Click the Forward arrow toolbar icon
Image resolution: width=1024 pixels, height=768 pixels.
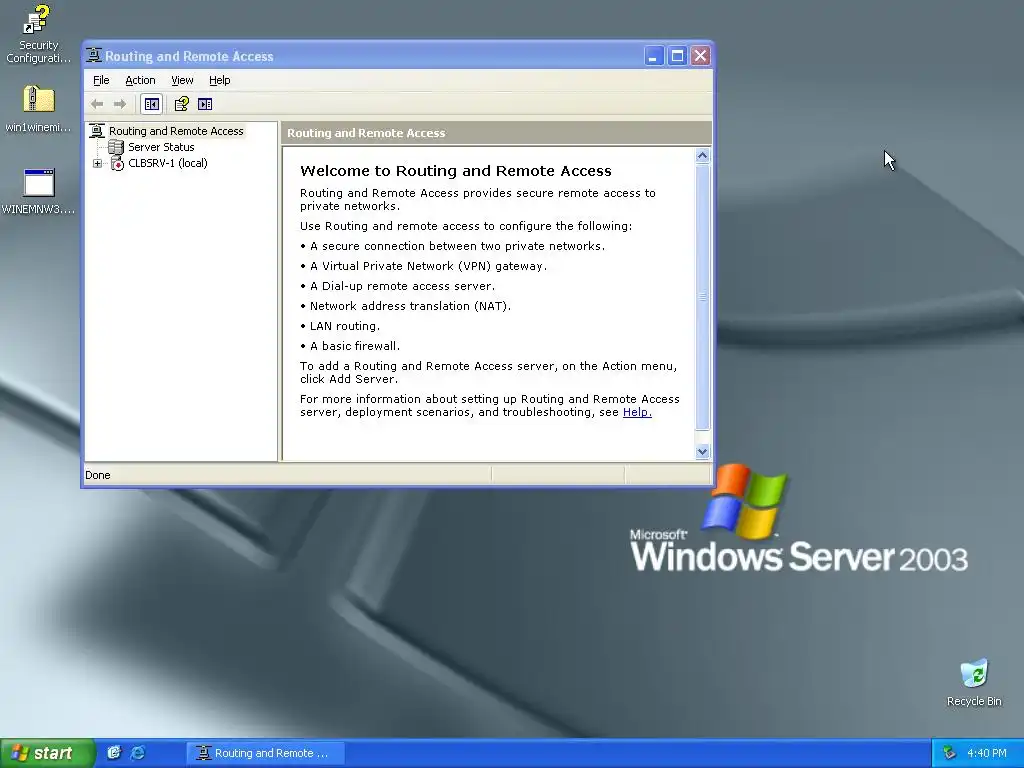coord(120,104)
